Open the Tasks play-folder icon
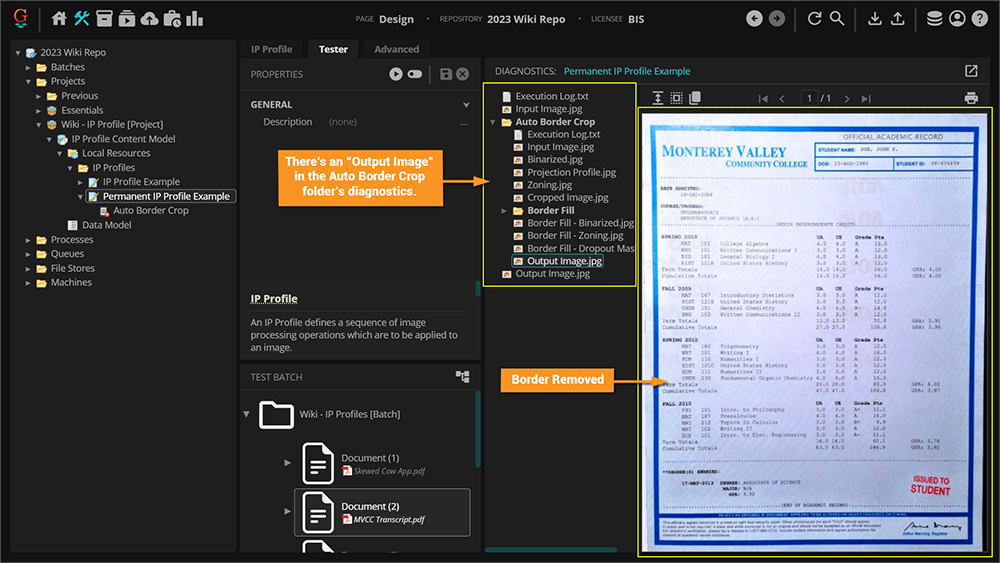 click(127, 18)
